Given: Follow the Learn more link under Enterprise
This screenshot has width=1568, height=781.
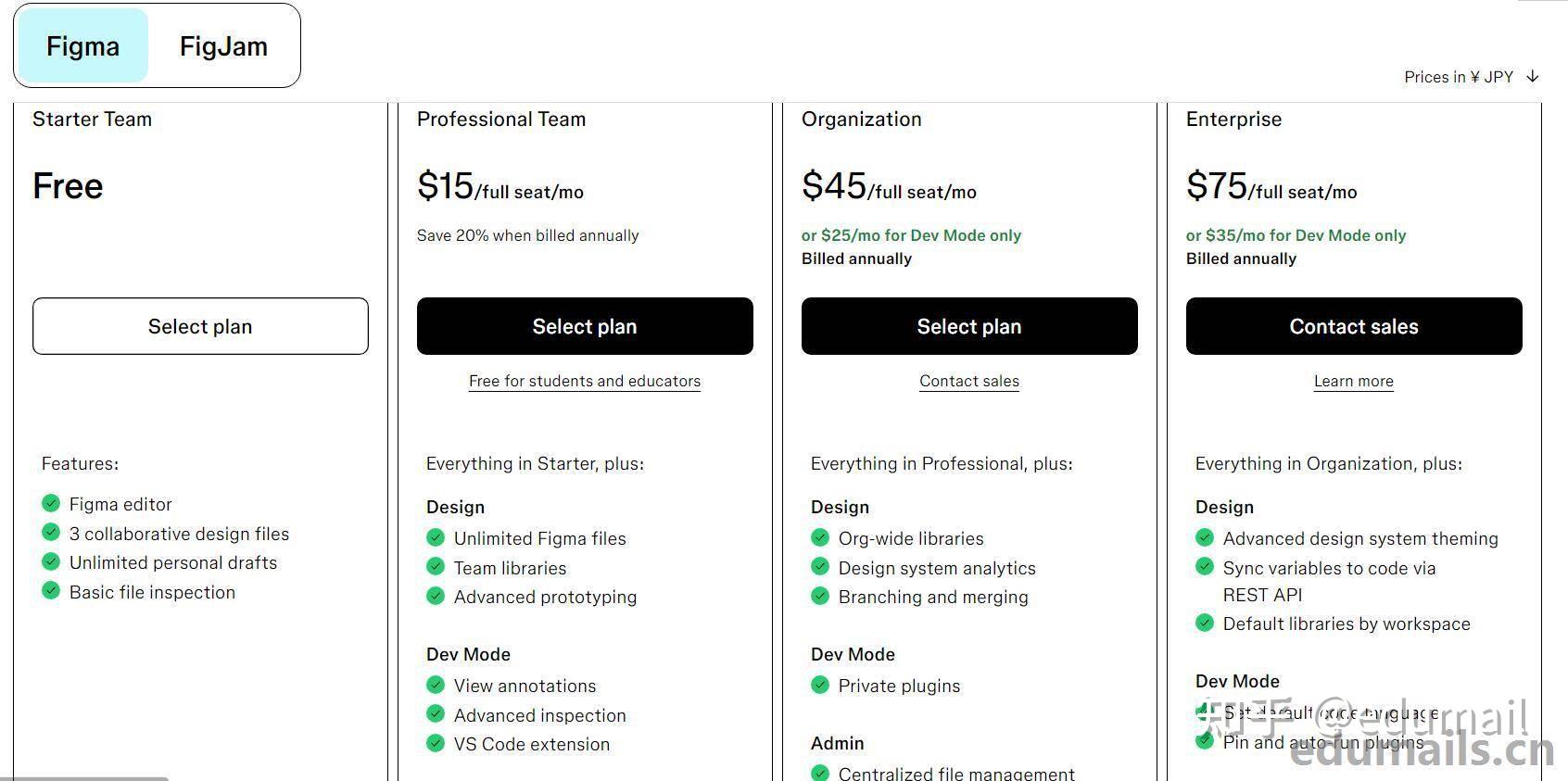Looking at the screenshot, I should click(1353, 381).
